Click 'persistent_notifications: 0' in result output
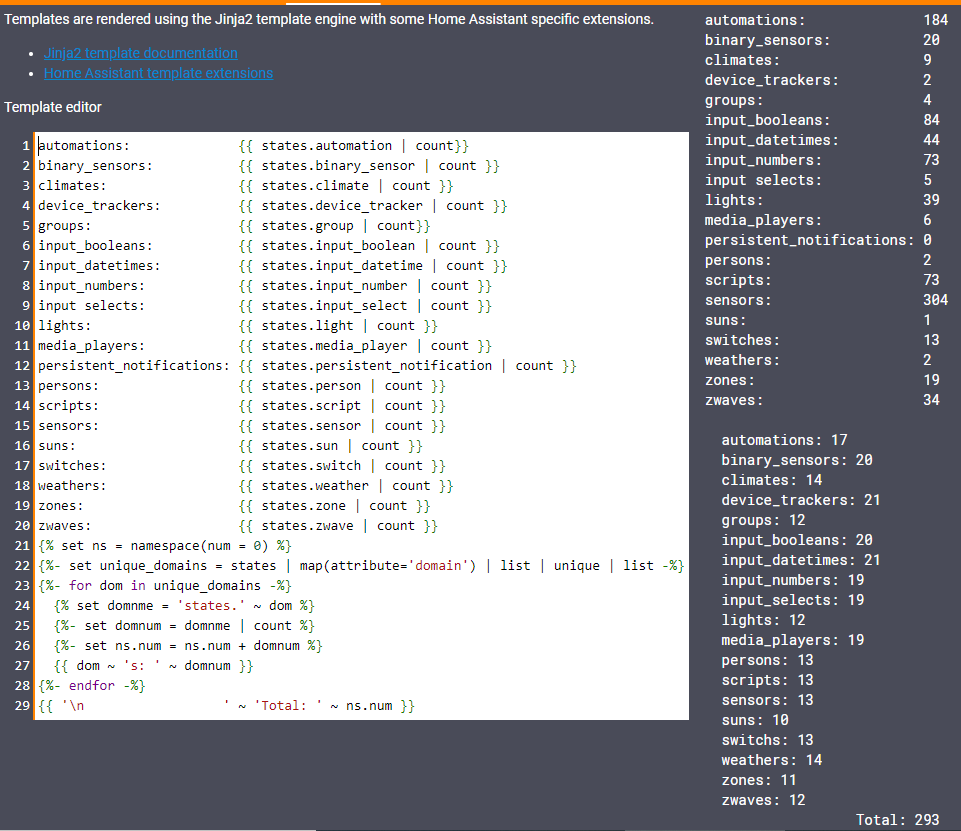961x831 pixels. (x=818, y=240)
